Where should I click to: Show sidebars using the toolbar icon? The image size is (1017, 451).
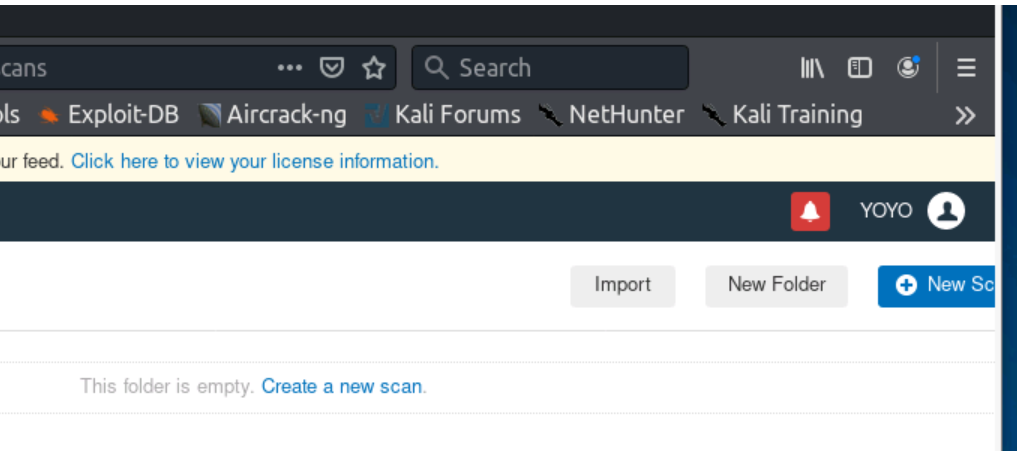pyautogui.click(x=859, y=68)
